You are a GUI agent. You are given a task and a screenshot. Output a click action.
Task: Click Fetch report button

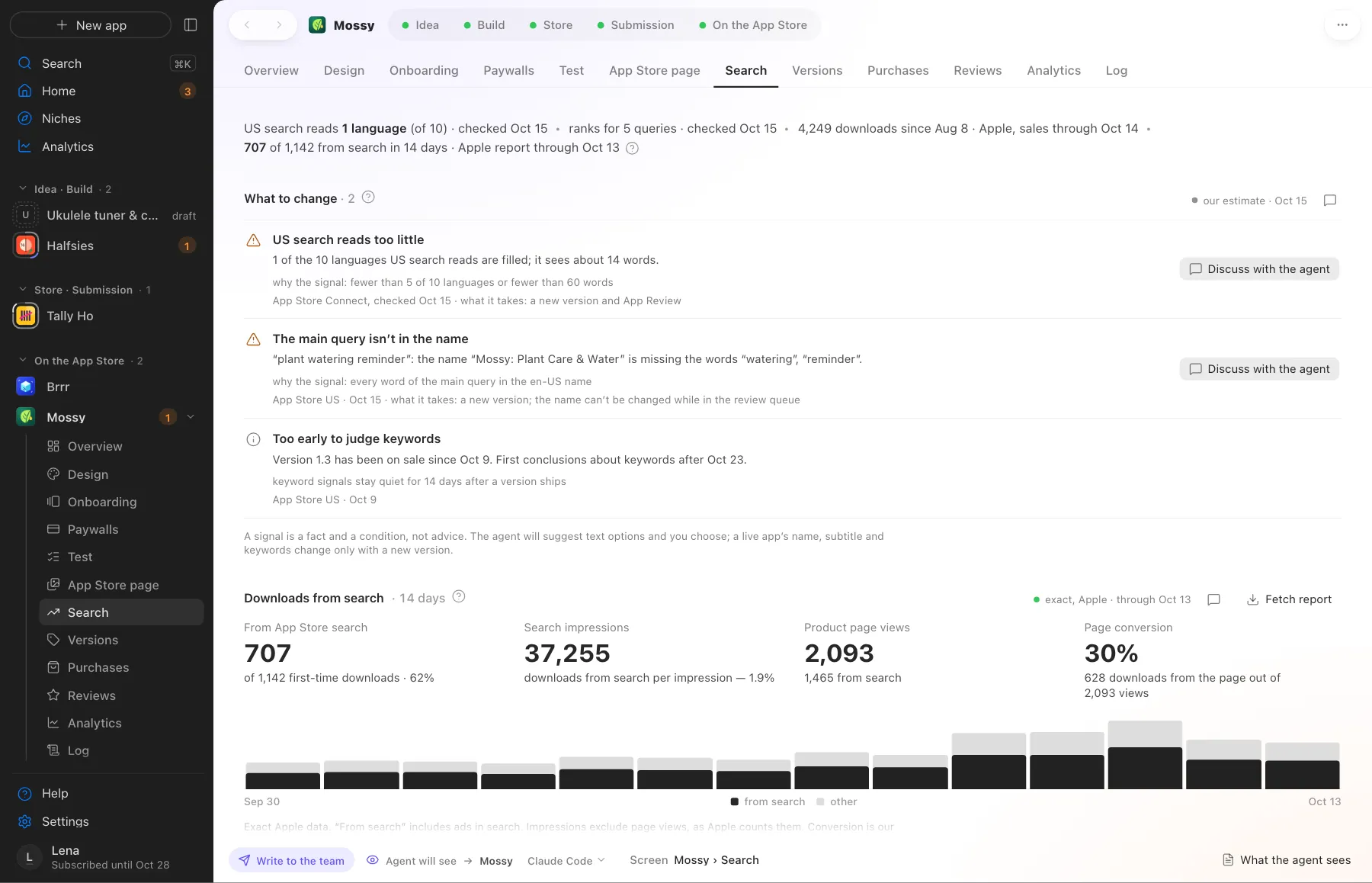tap(1289, 600)
